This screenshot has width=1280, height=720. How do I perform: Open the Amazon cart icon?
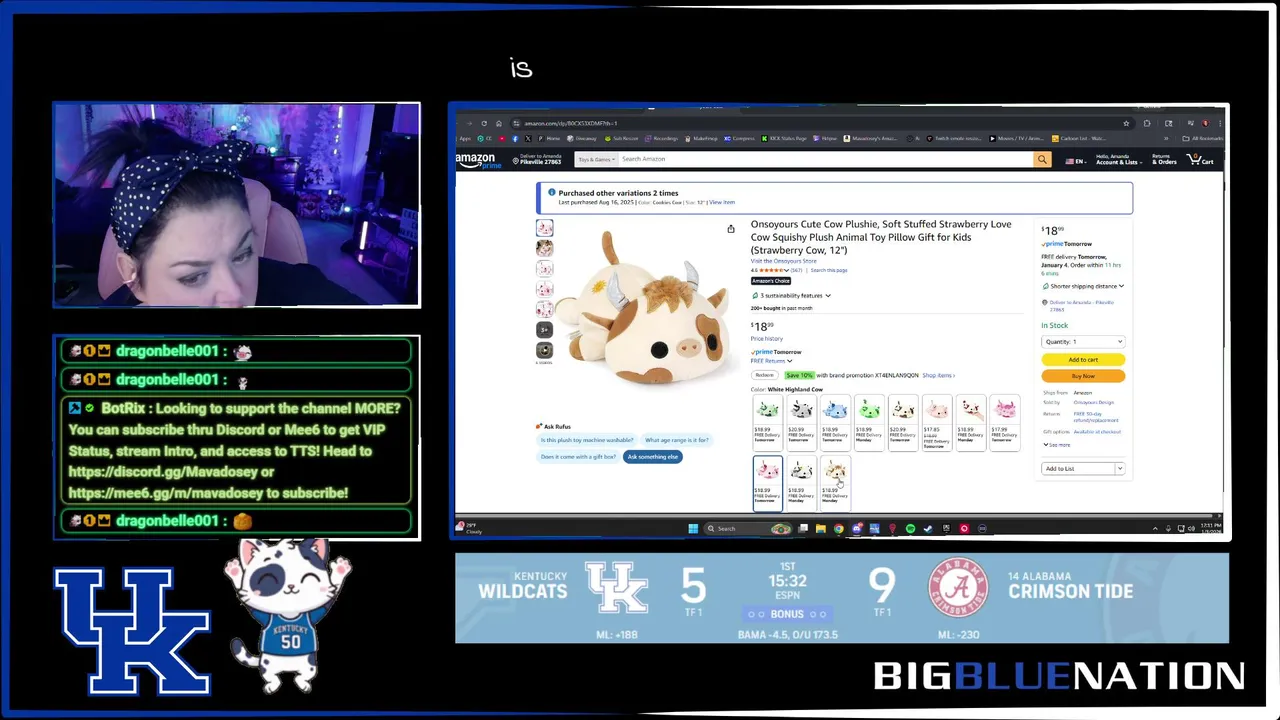coord(1200,160)
